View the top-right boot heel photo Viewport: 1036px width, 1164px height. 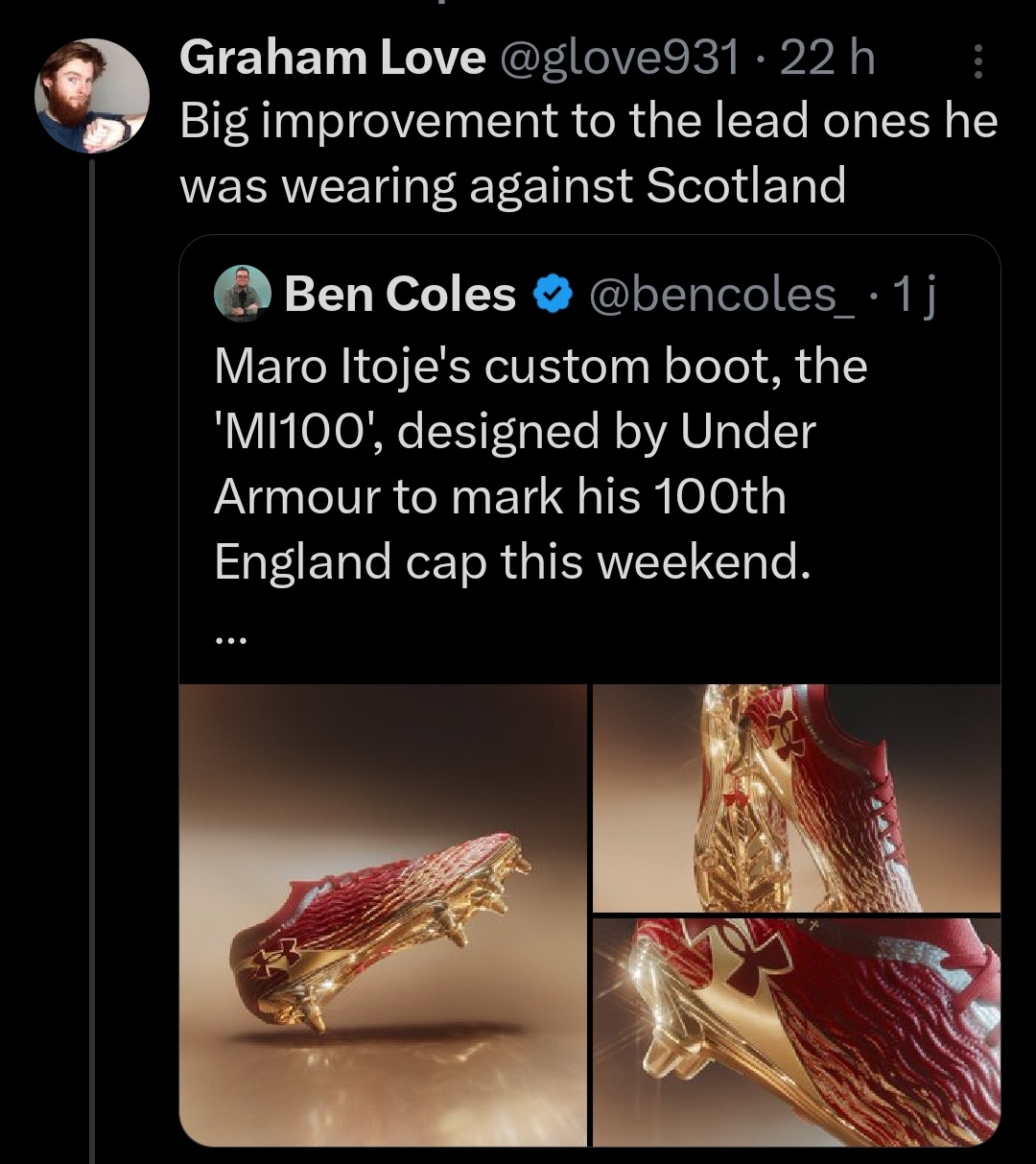click(x=796, y=796)
